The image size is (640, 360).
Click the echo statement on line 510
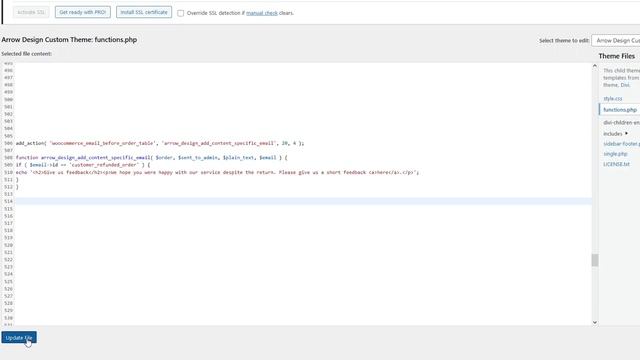[x=217, y=172]
